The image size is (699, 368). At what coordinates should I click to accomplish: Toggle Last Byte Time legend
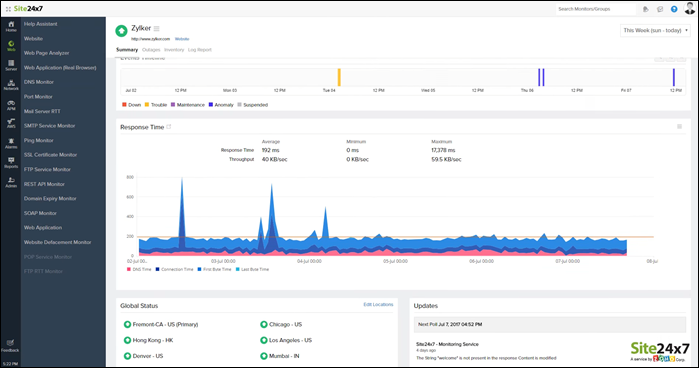click(x=252, y=269)
